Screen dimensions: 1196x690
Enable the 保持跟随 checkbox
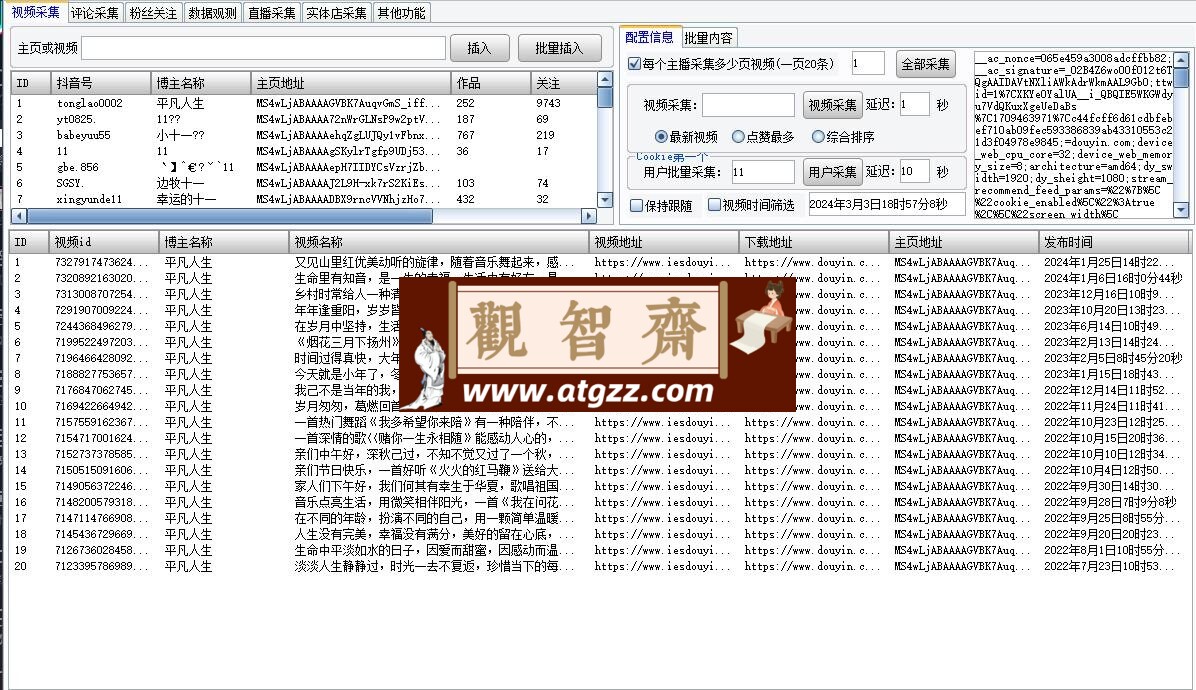click(x=636, y=205)
